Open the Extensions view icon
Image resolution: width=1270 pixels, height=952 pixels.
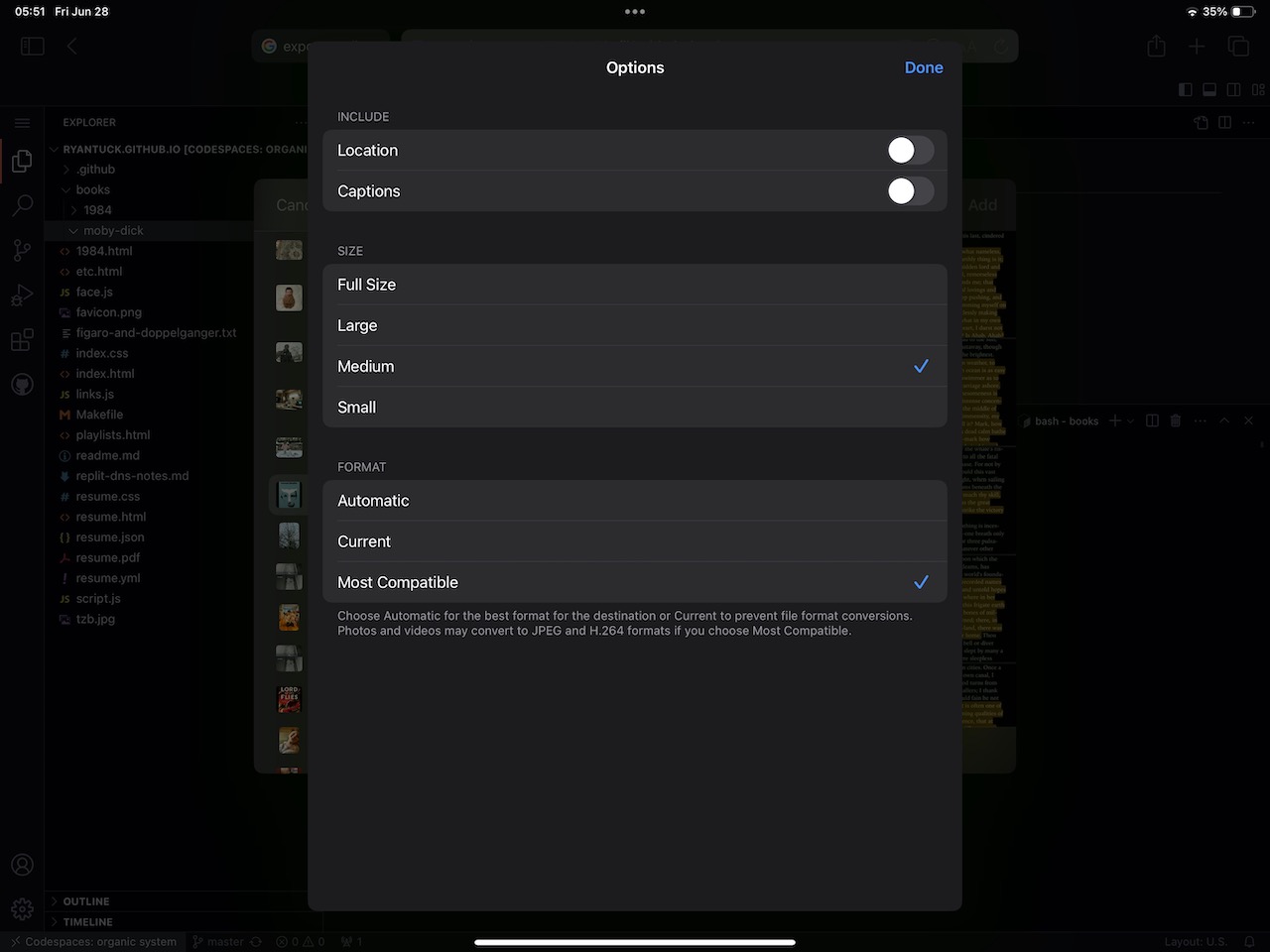click(x=22, y=340)
